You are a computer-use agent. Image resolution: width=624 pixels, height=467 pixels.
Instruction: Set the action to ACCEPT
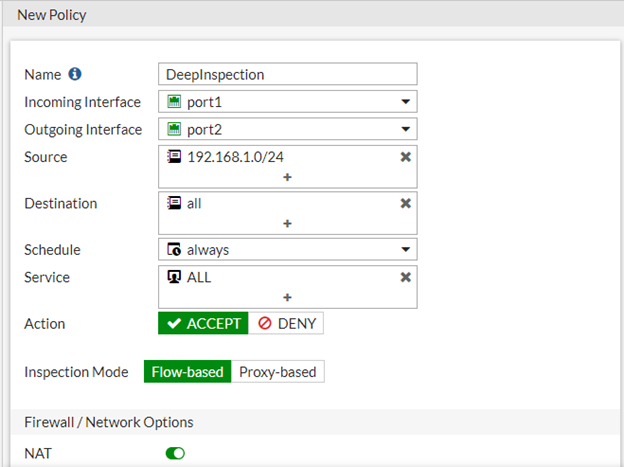(x=203, y=324)
